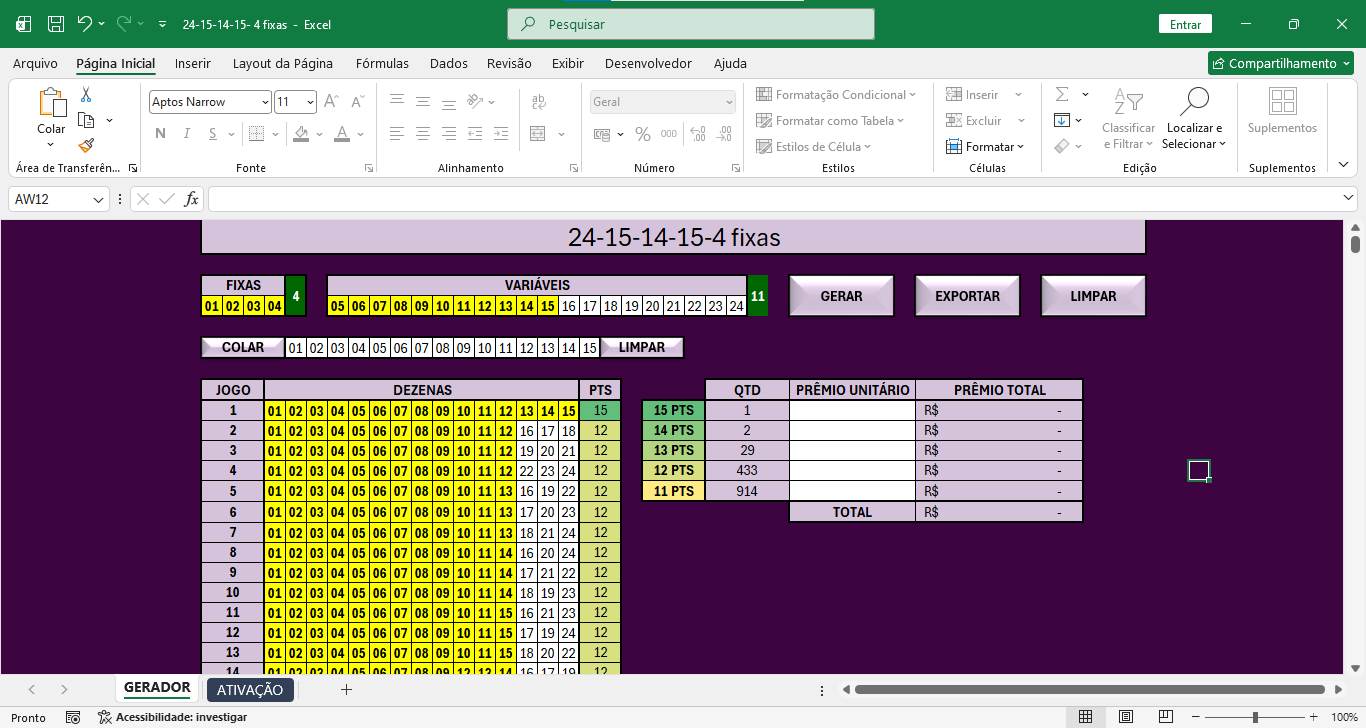Open font name dropdown Aptos Narrow
Image resolution: width=1366 pixels, height=728 pixels.
[x=265, y=102]
